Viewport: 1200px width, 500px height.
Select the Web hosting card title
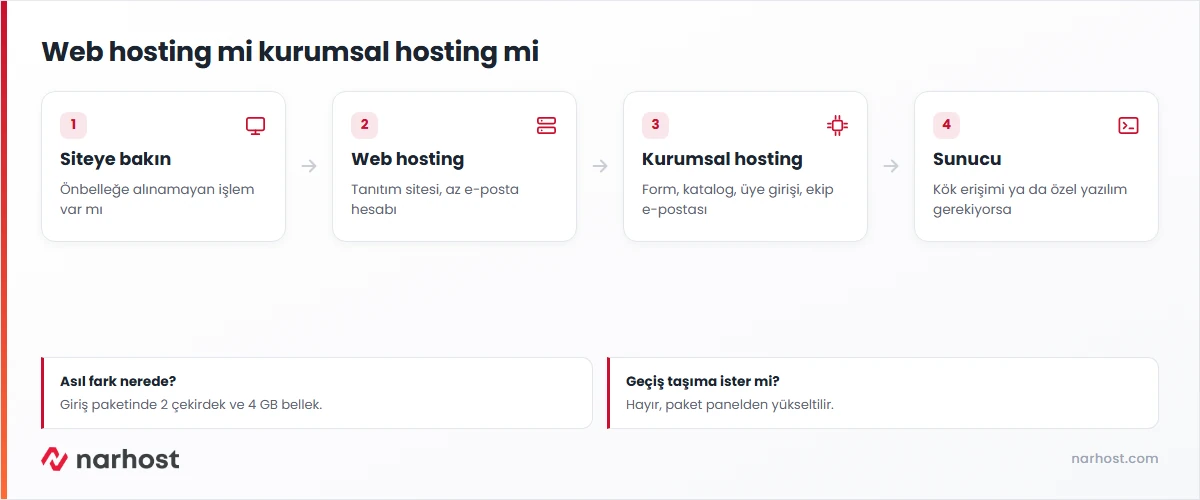[x=408, y=159]
